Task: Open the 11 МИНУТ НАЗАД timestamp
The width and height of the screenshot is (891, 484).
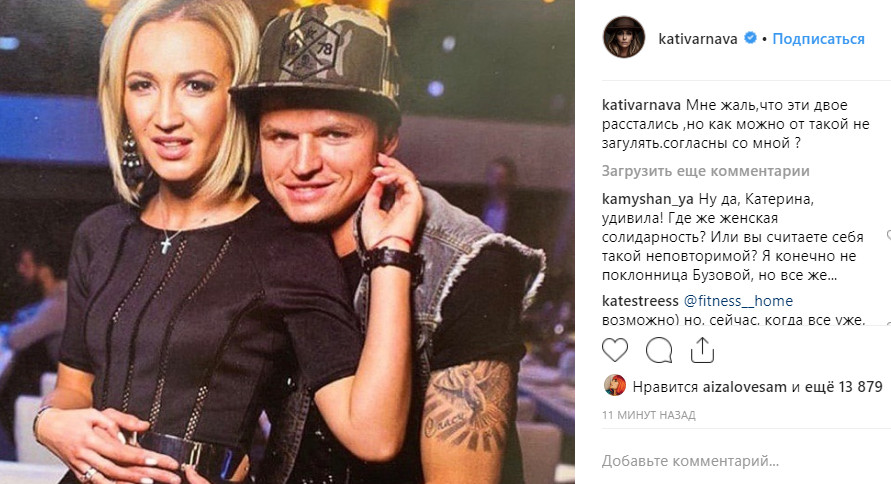Action: pos(648,415)
